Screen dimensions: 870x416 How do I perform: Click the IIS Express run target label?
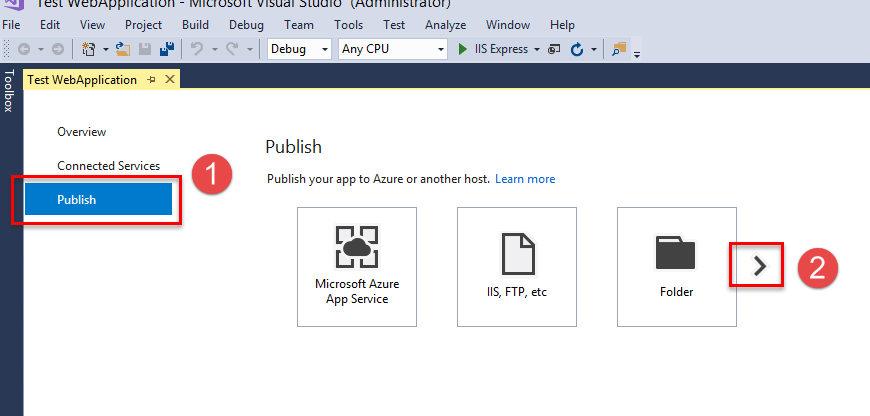(502, 49)
